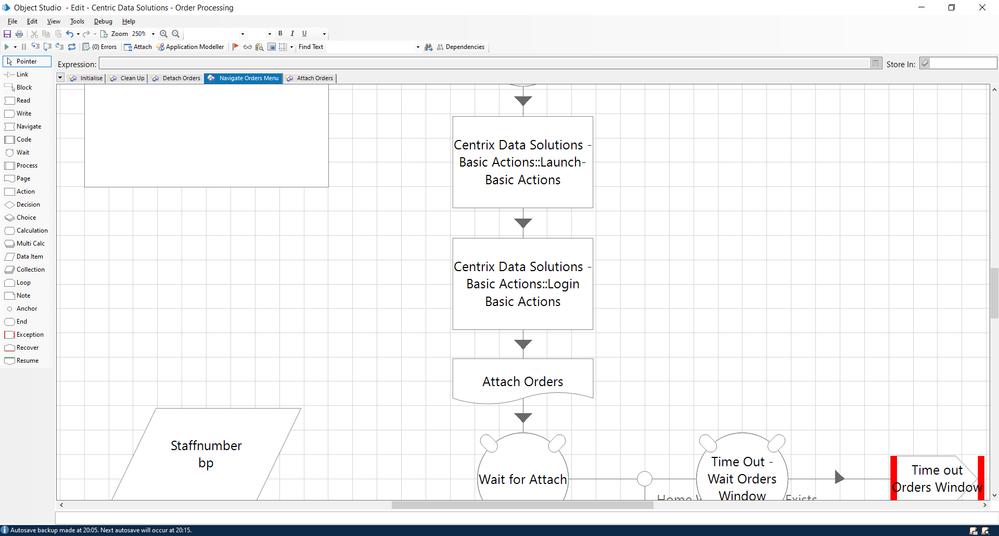Image resolution: width=999 pixels, height=536 pixels.
Task: Select the Link tool
Action: tap(22, 74)
